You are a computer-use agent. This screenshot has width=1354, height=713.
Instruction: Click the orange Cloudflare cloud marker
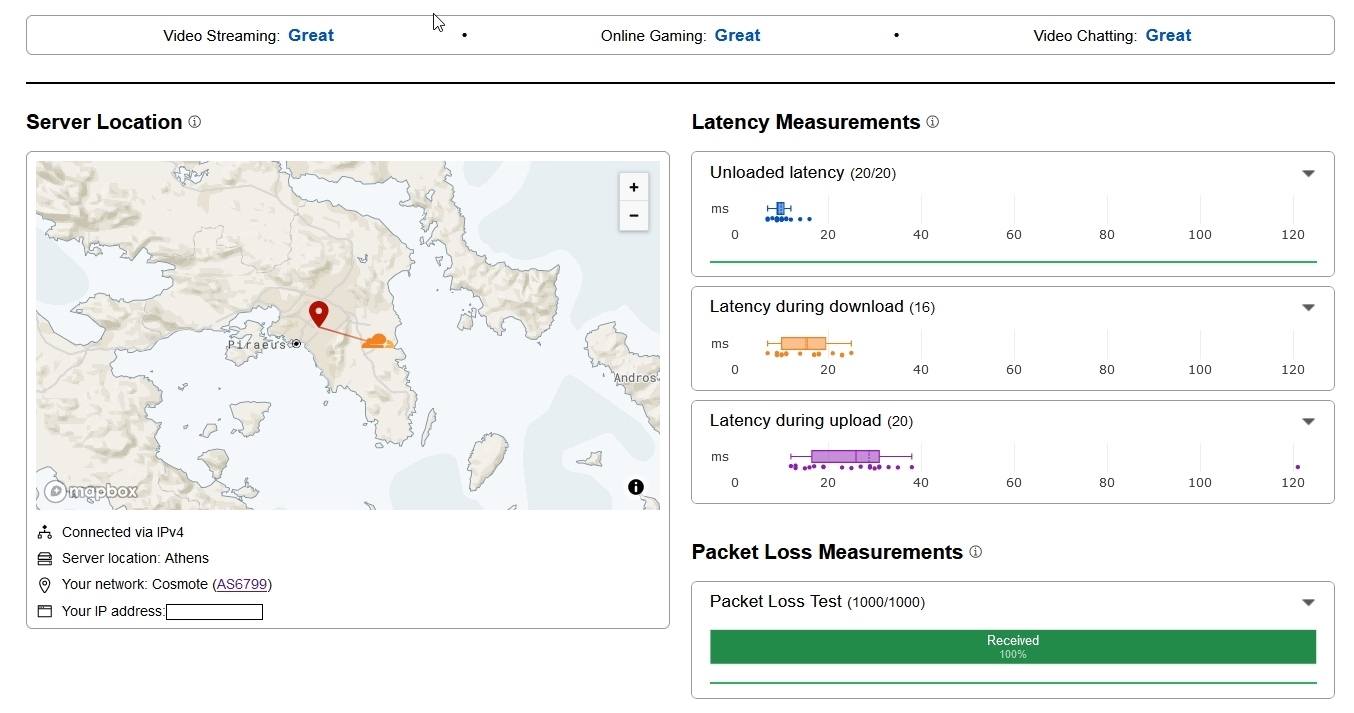(x=377, y=341)
